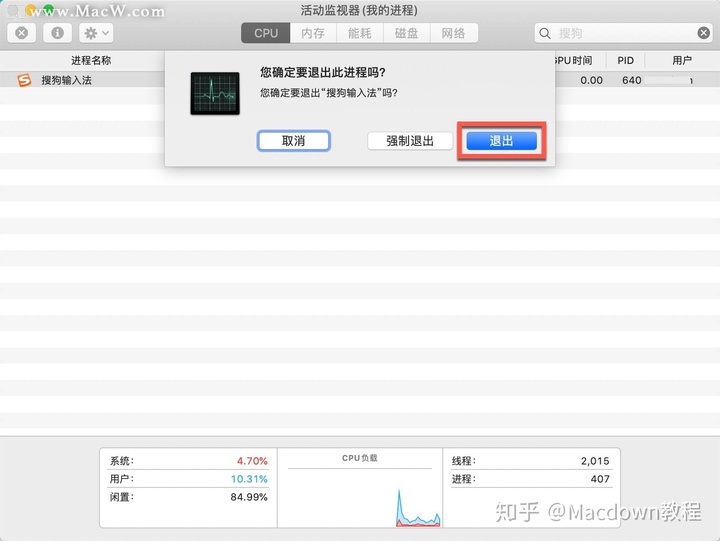The height and width of the screenshot is (541, 720).
Task: Switch to the CPU tab
Action: 266,33
